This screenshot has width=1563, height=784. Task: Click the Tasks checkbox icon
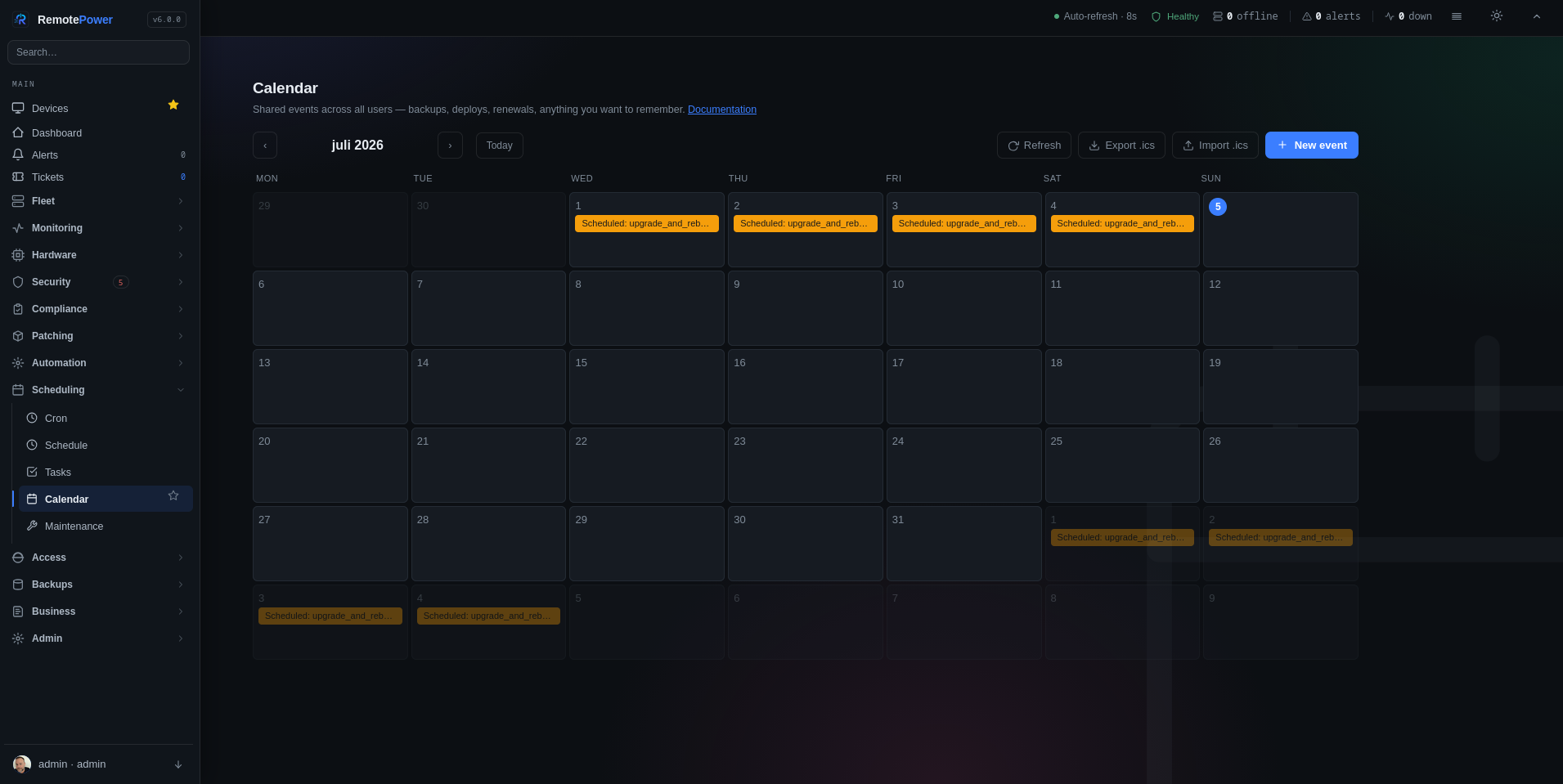click(32, 472)
